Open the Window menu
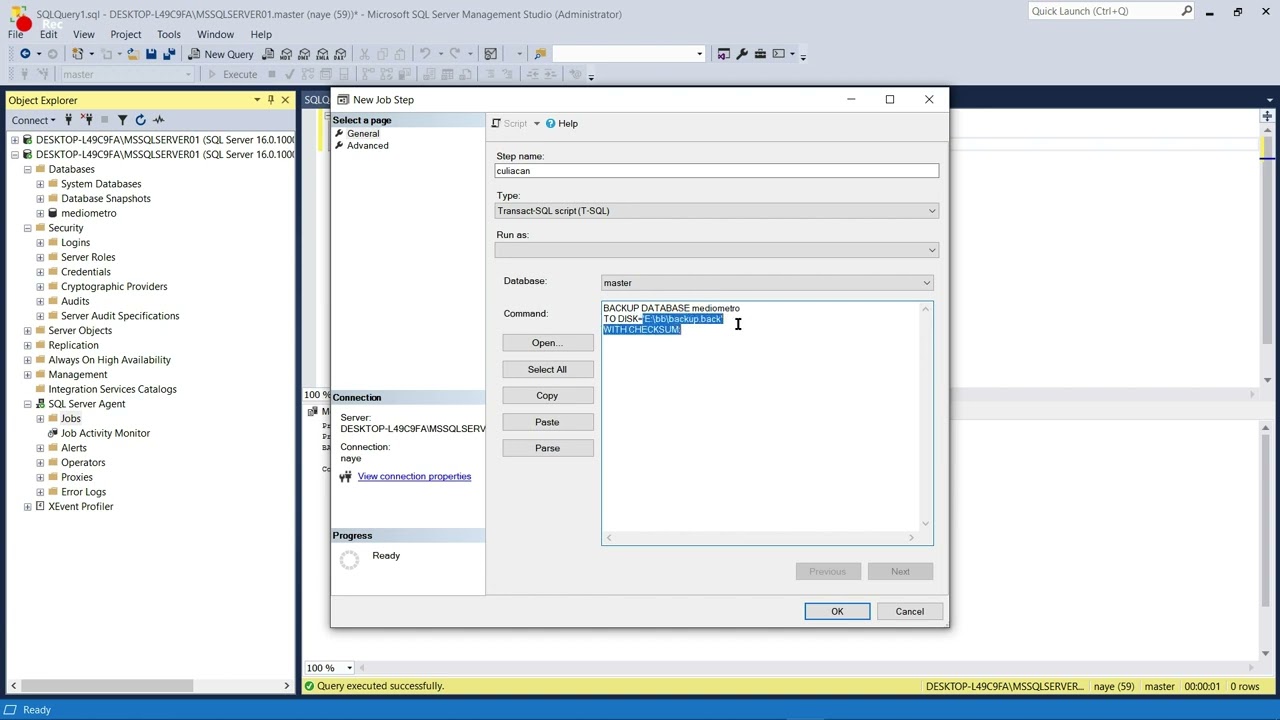1280x720 pixels. click(215, 34)
